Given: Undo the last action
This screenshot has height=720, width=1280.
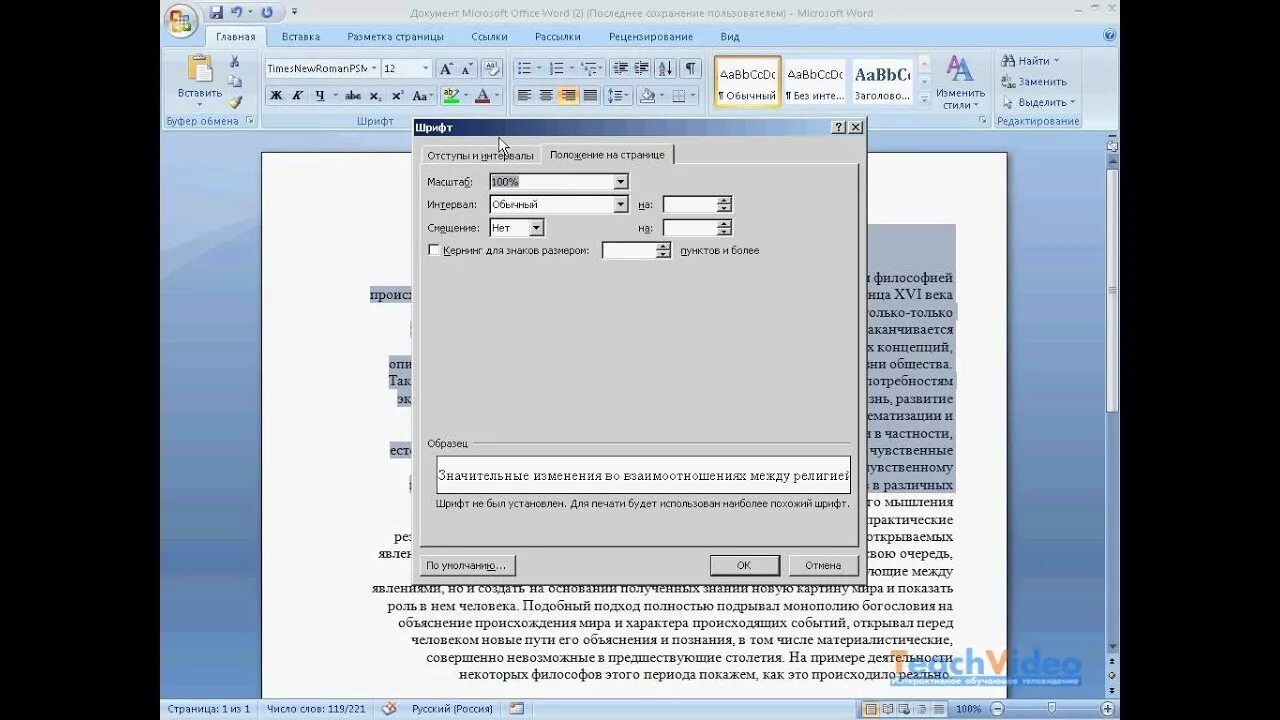Looking at the screenshot, I should [x=237, y=12].
